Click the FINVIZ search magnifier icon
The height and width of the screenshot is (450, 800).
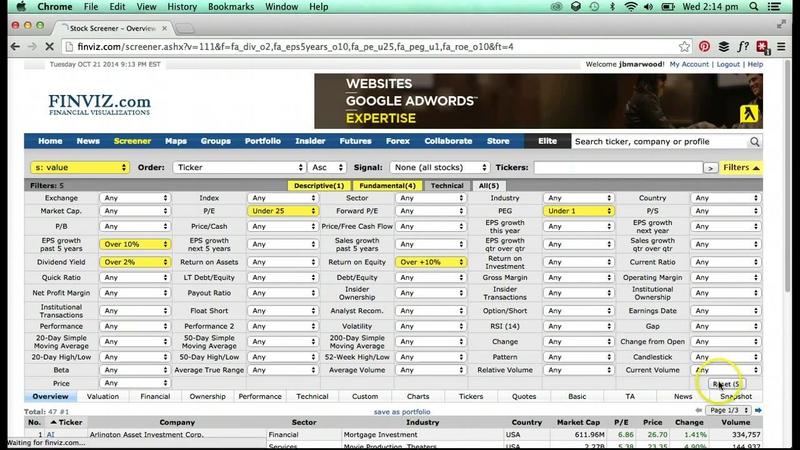point(754,142)
